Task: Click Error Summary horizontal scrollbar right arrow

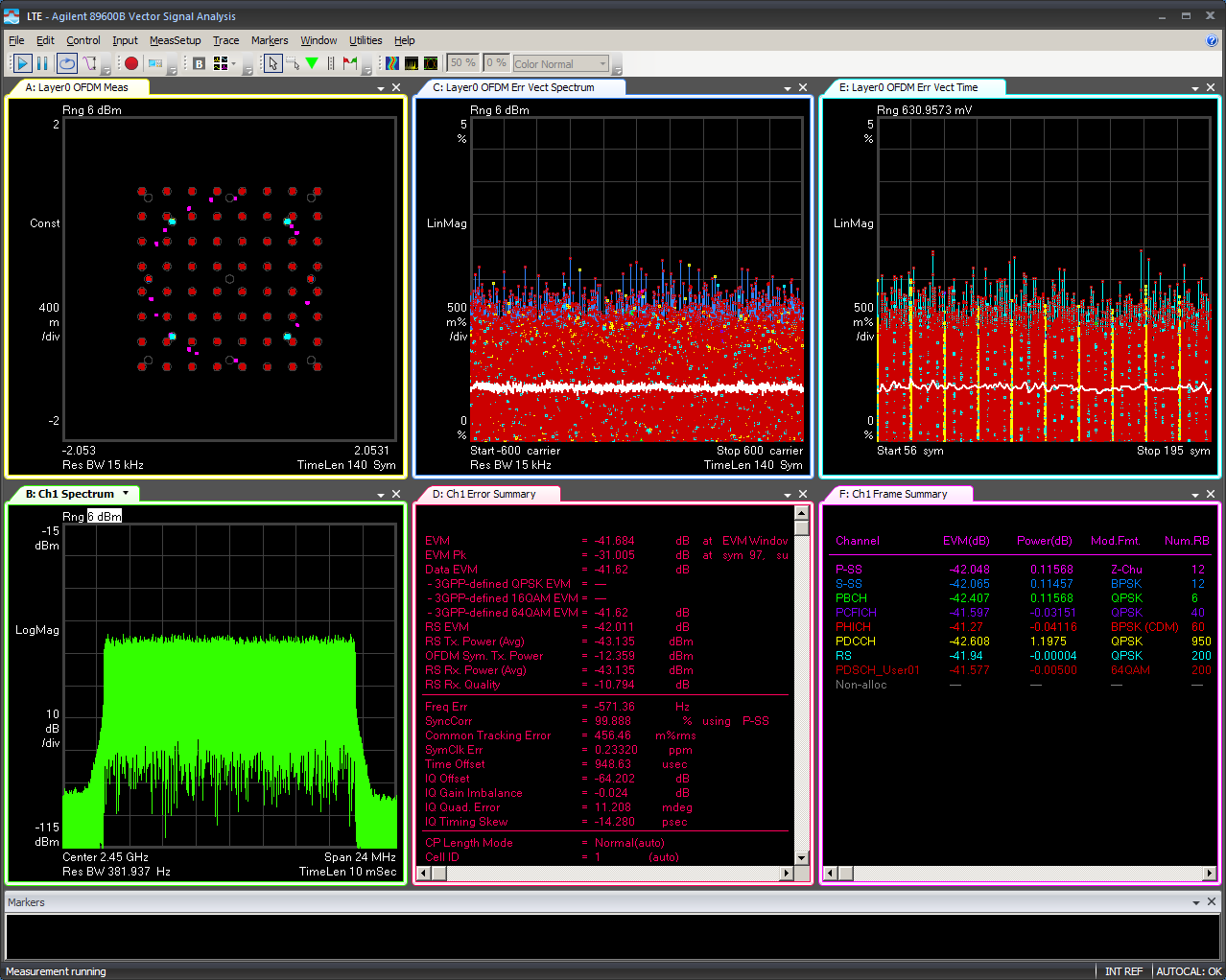Action: (787, 873)
